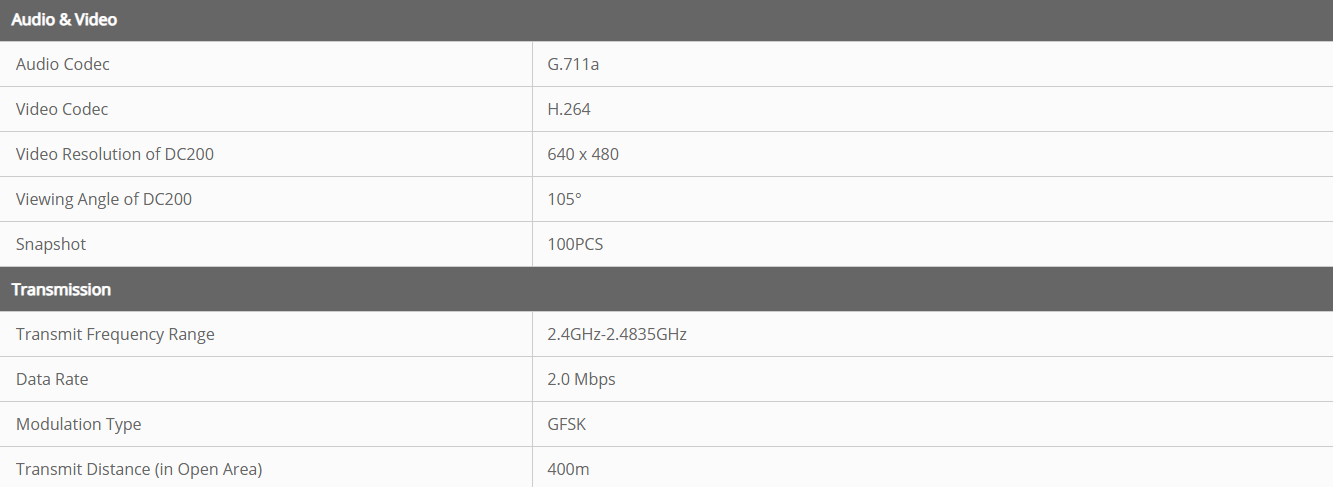Click the Snapshot row label
1333x487 pixels.
pos(51,244)
